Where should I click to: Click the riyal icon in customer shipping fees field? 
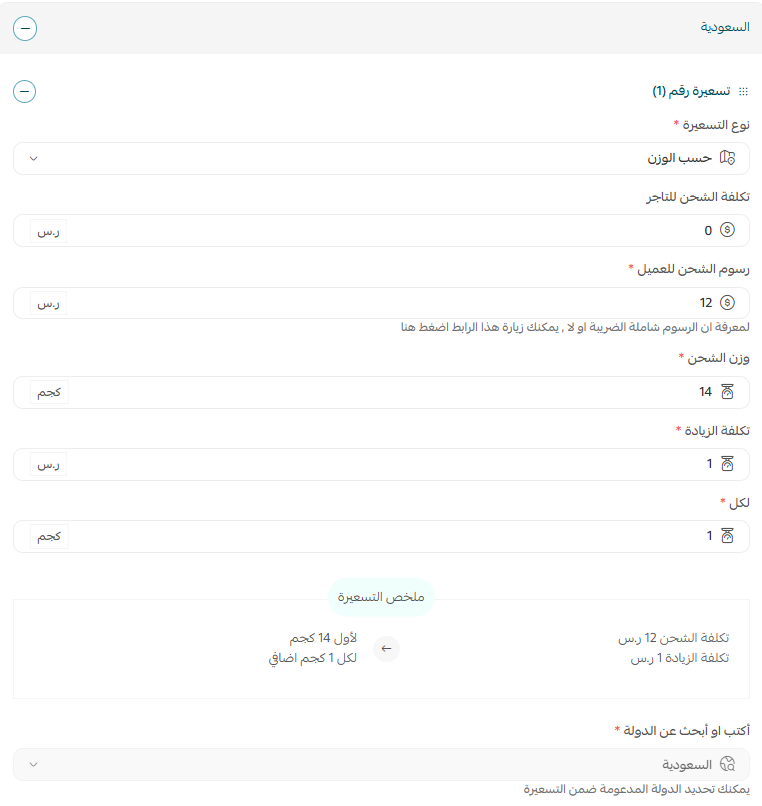click(729, 303)
